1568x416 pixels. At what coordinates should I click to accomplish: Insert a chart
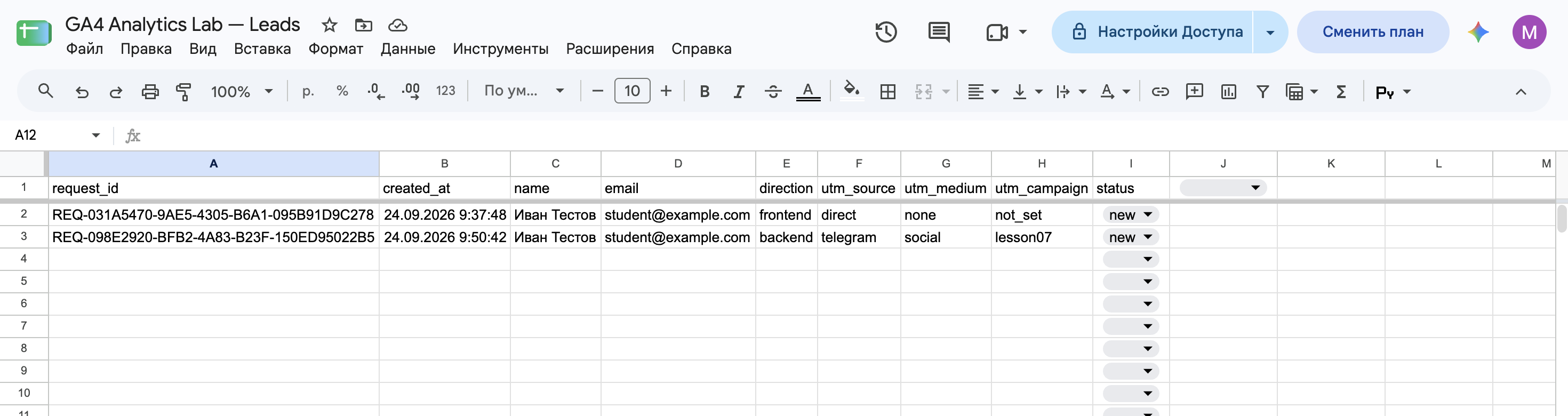[x=1228, y=91]
